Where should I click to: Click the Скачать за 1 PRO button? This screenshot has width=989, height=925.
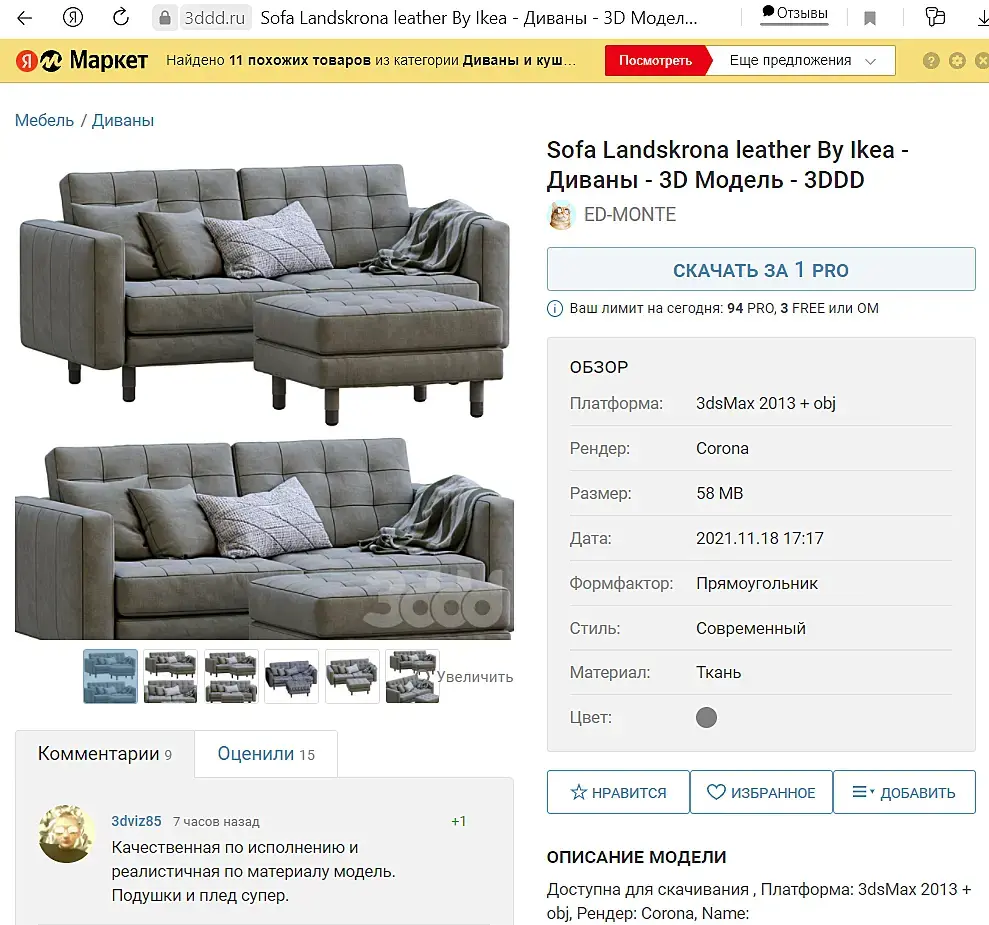click(761, 269)
